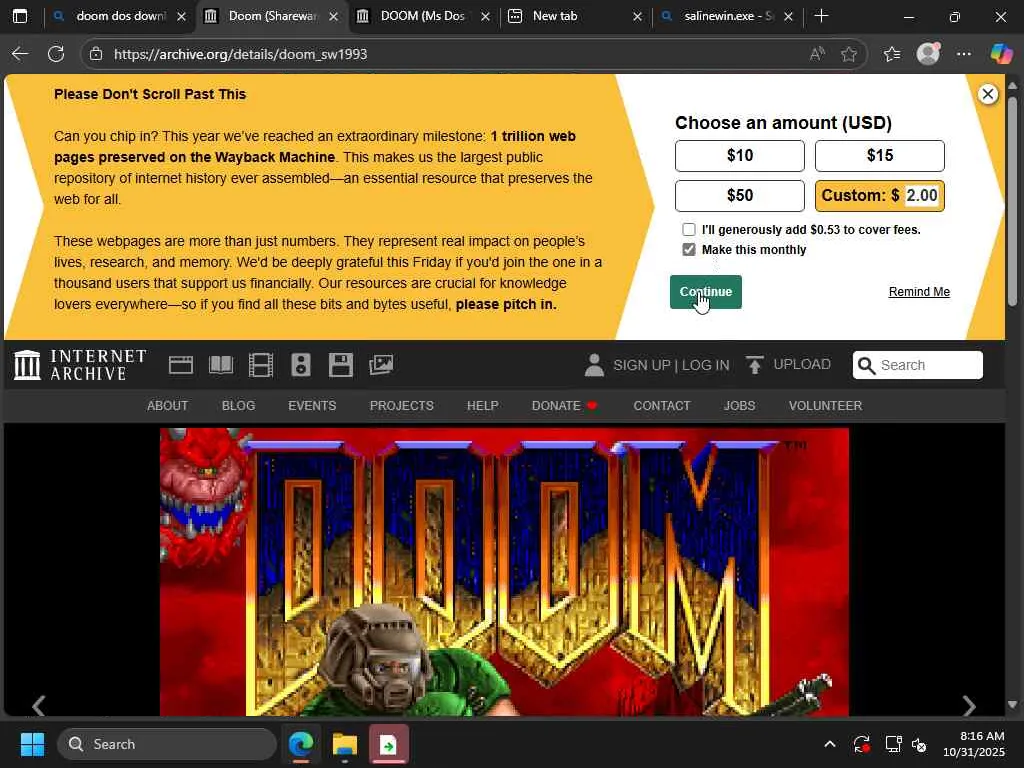Click the address bar URL
Image resolution: width=1024 pixels, height=768 pixels.
[240, 54]
